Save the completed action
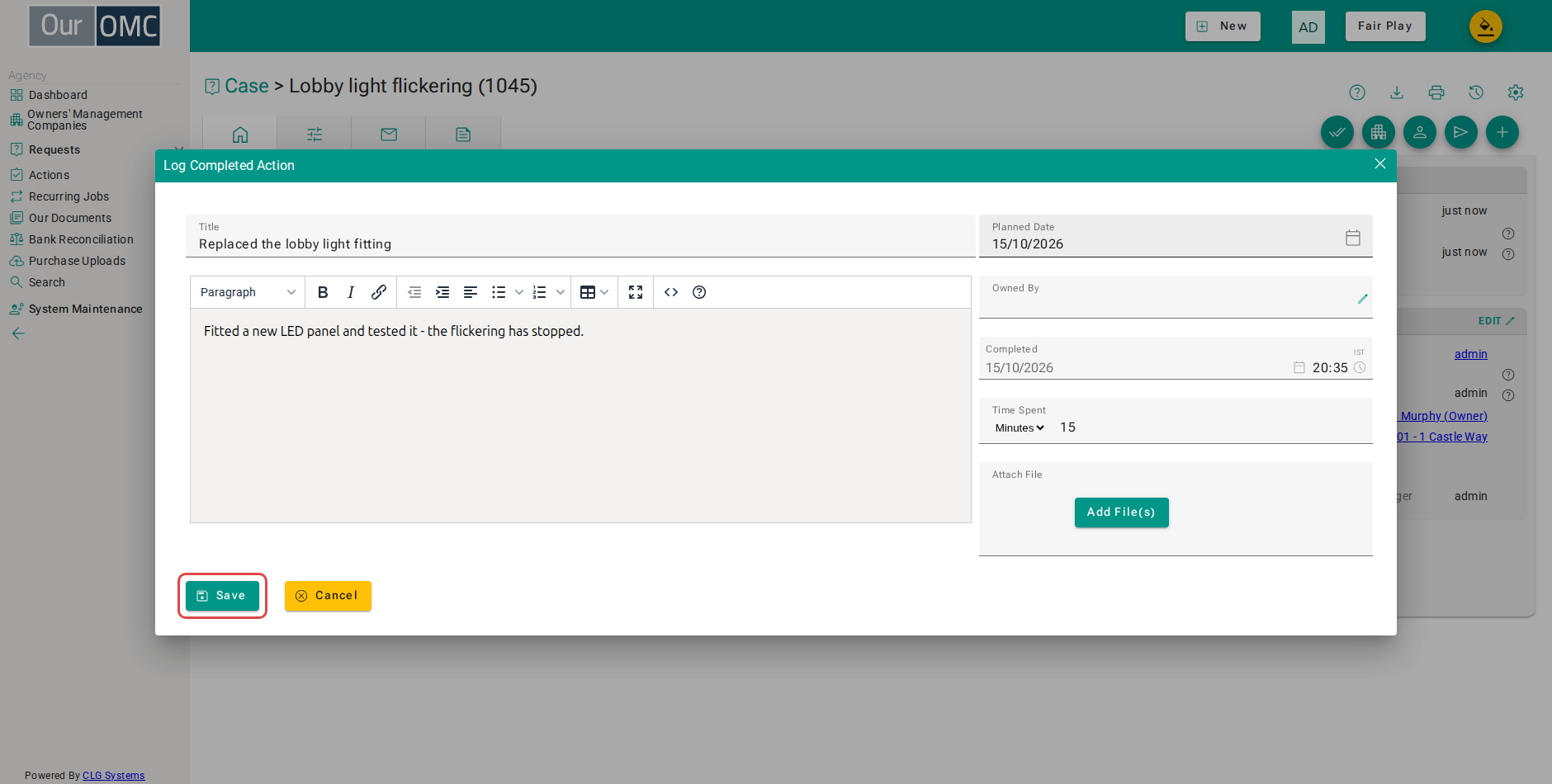Image resolution: width=1552 pixels, height=784 pixels. click(222, 596)
